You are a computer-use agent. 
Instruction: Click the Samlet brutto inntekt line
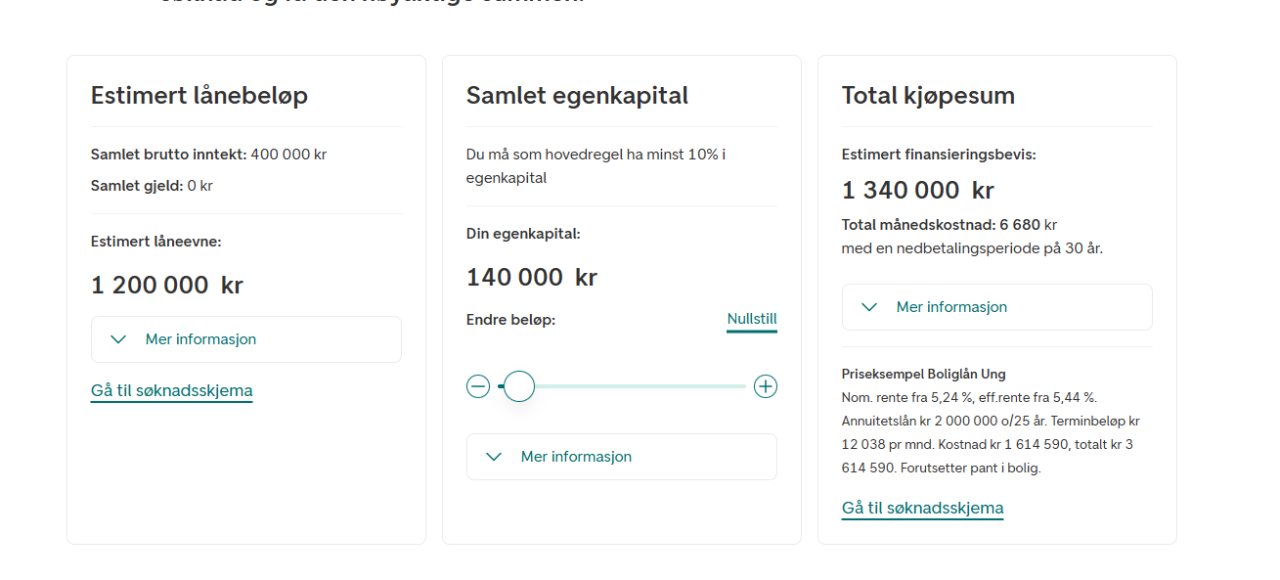pyautogui.click(x=208, y=154)
